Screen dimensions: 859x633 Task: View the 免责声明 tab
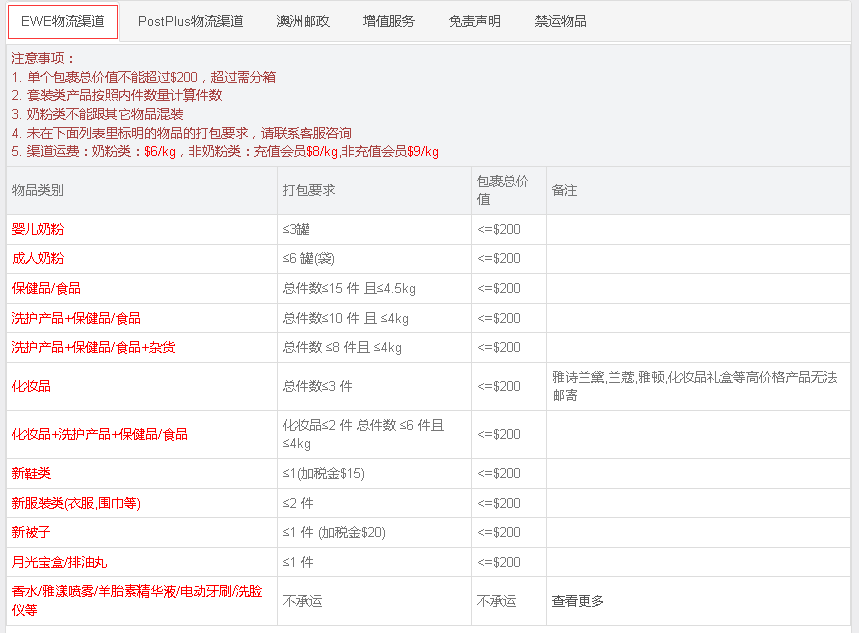coord(475,22)
